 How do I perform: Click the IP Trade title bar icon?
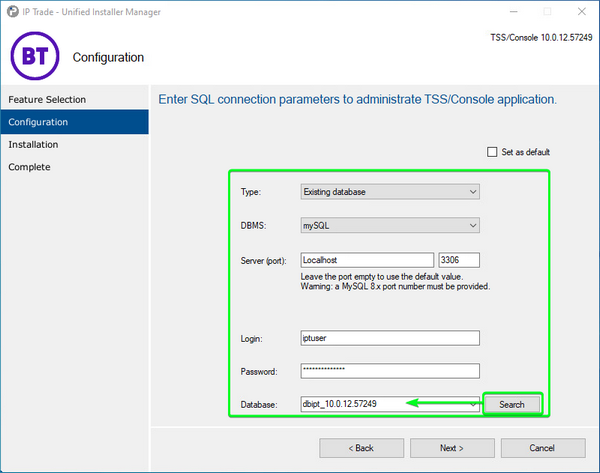pyautogui.click(x=13, y=12)
